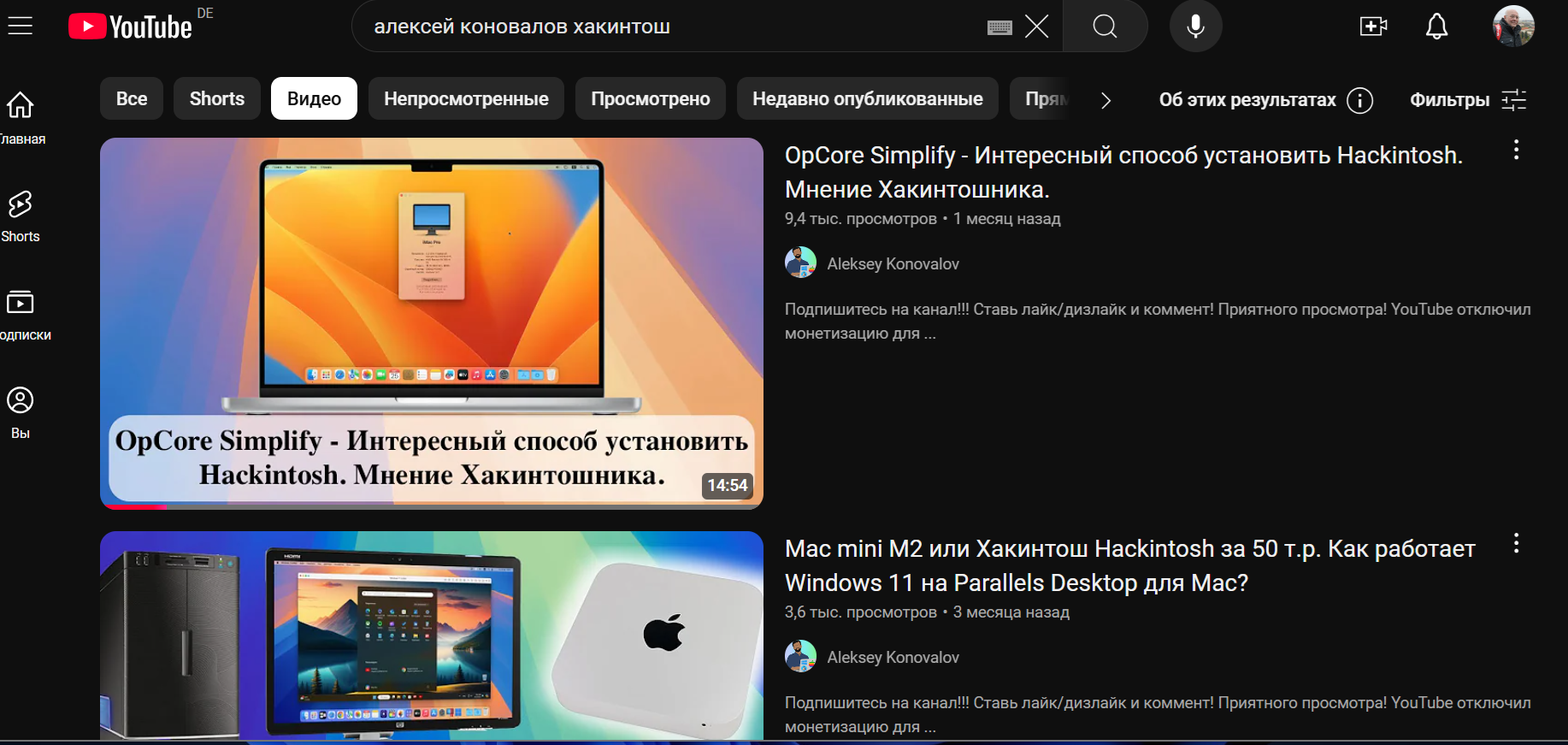The width and height of the screenshot is (1568, 745).
Task: Start voice search with microphone
Action: tap(1196, 27)
